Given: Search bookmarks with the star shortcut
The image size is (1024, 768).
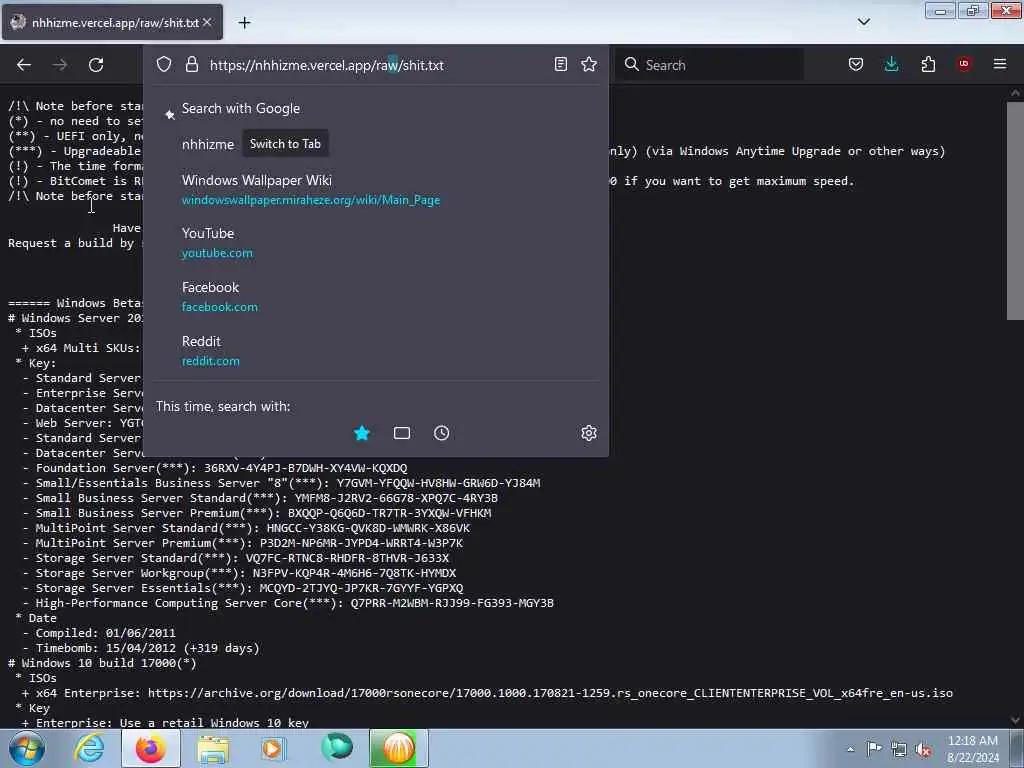Looking at the screenshot, I should (x=362, y=433).
